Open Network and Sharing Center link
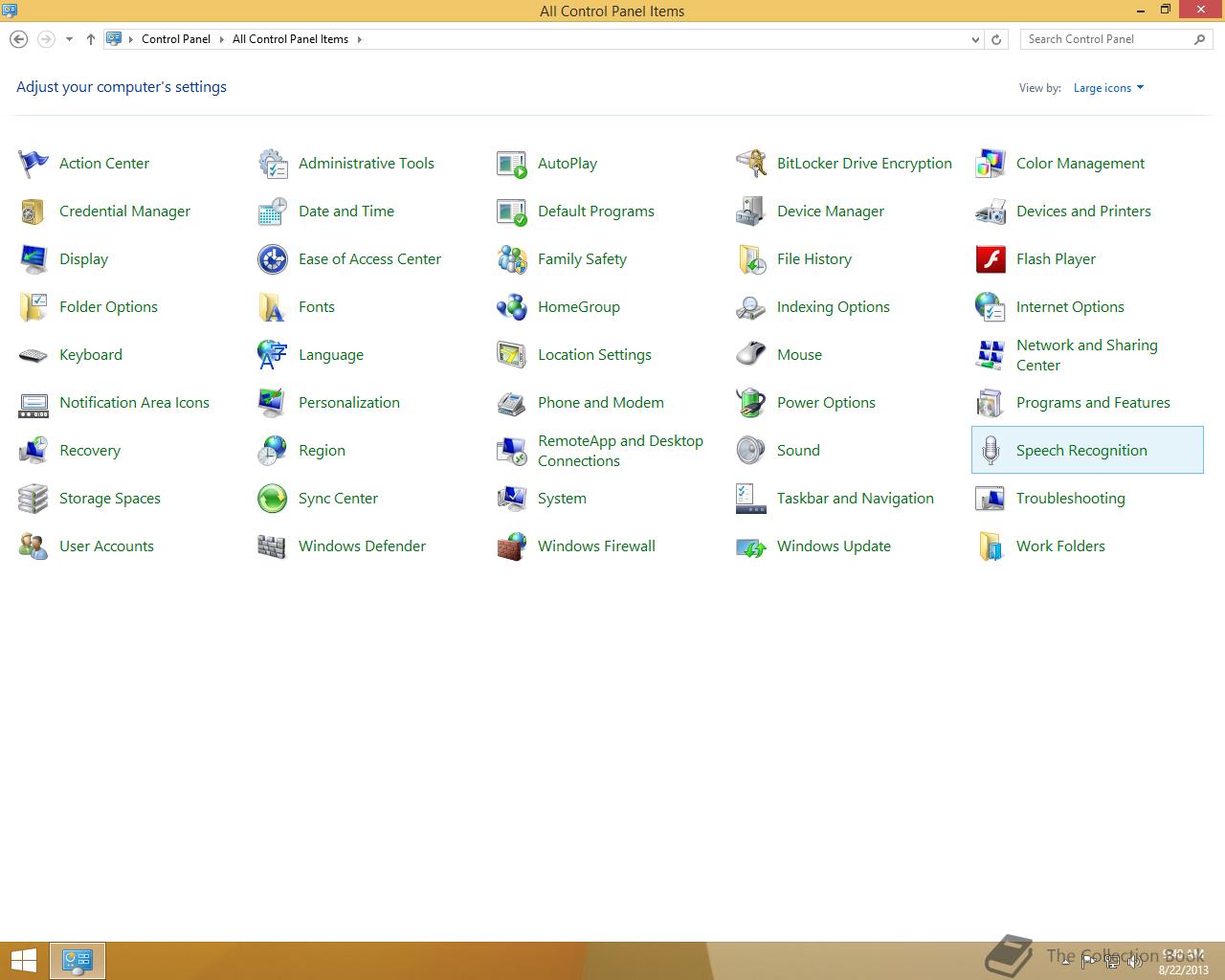 tap(1087, 355)
